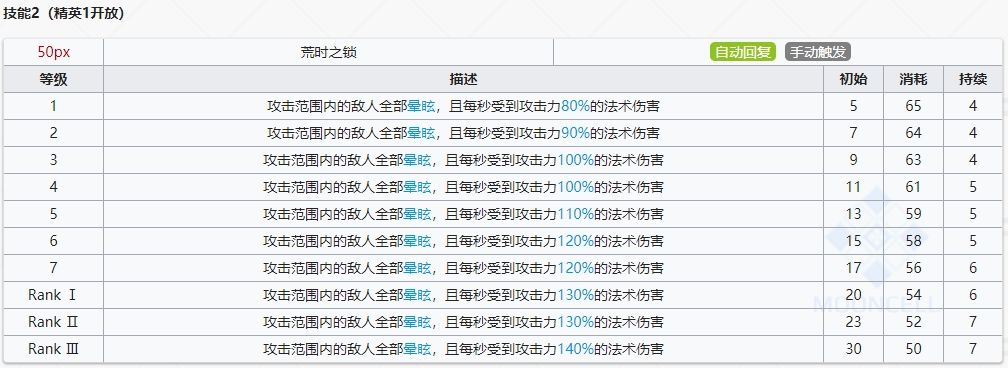Screen dimensions: 1008x368
Task: Click cost value 61 in level 4 row
Action: (x=914, y=187)
